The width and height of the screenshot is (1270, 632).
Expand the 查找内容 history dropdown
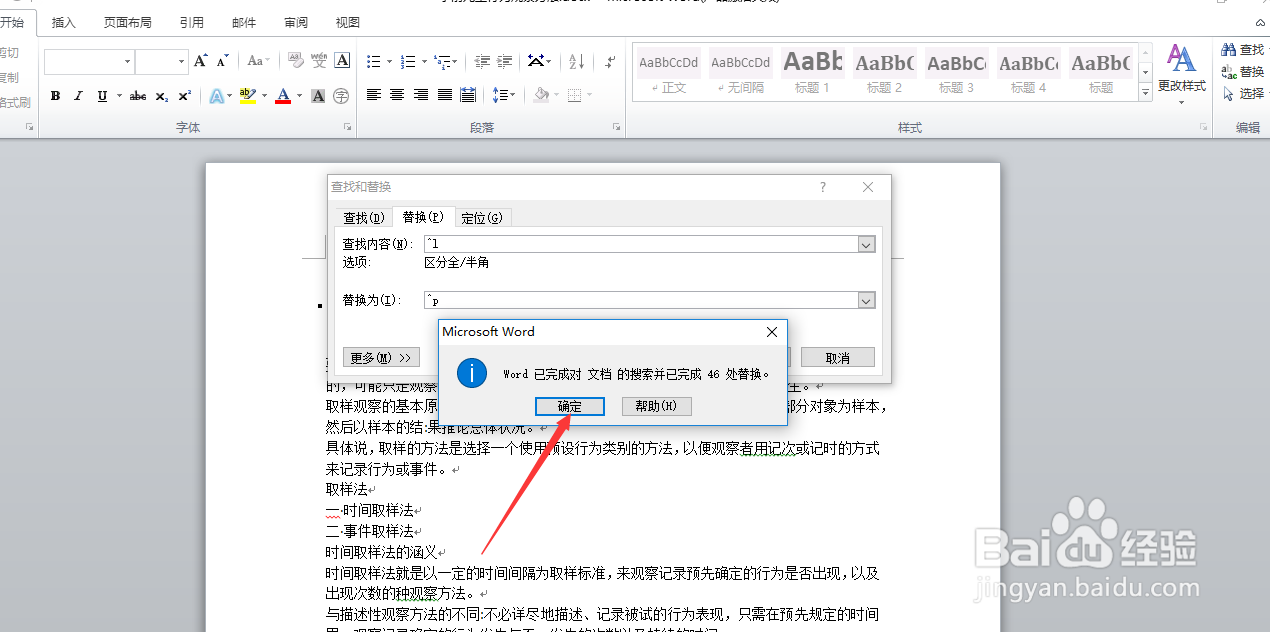[x=866, y=244]
